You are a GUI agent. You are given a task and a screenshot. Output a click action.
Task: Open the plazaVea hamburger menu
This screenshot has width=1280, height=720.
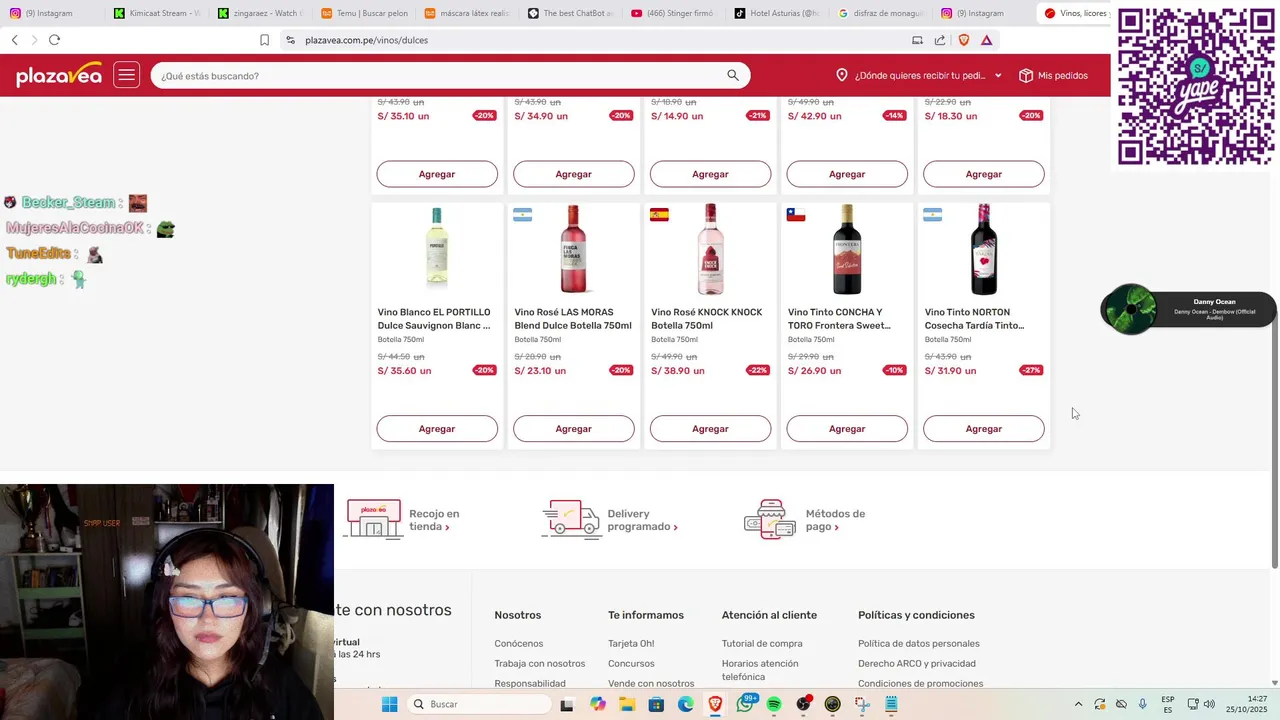(126, 75)
